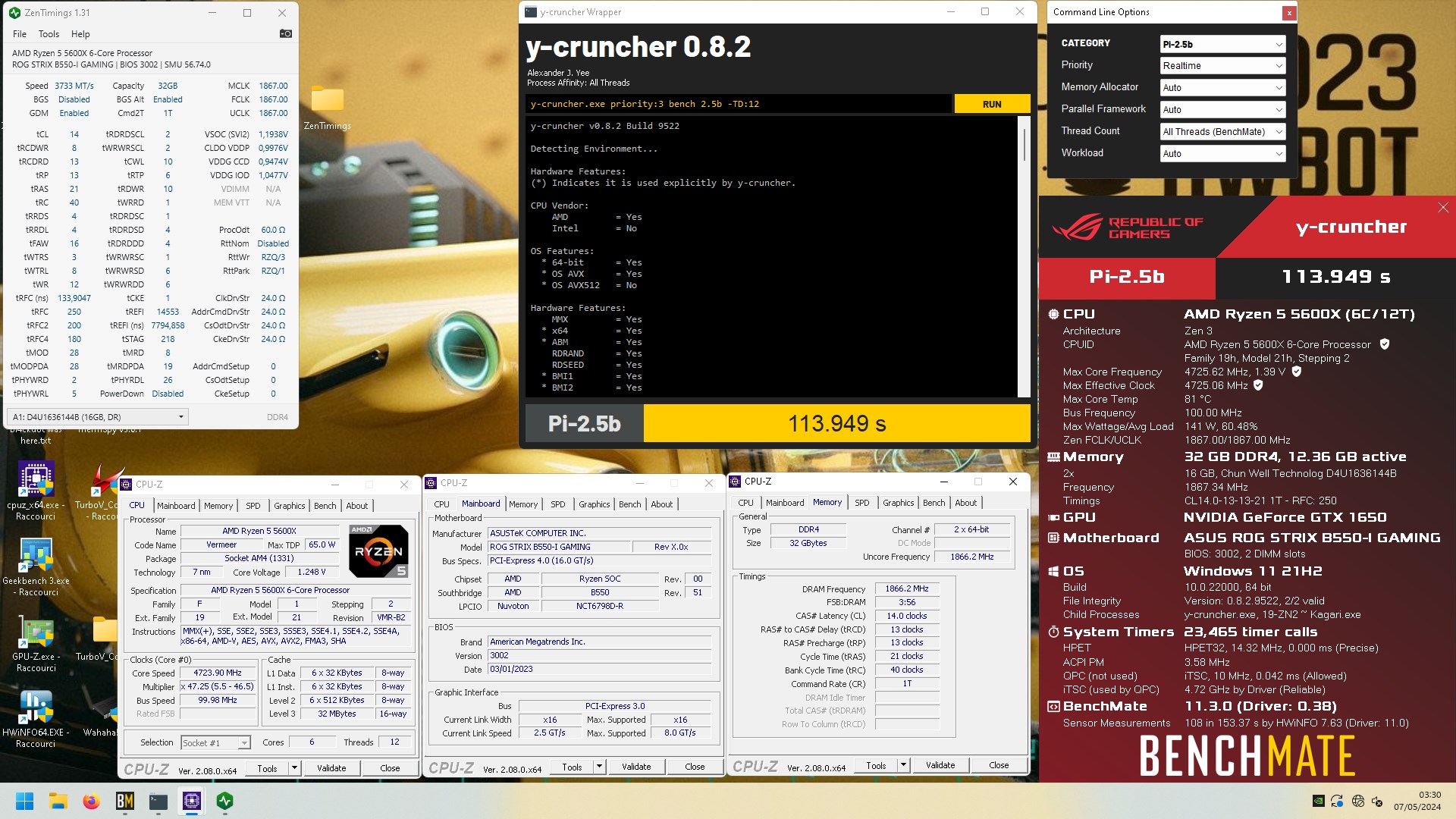Click the y-cruncher command line field
The image size is (1456, 819).
[738, 104]
